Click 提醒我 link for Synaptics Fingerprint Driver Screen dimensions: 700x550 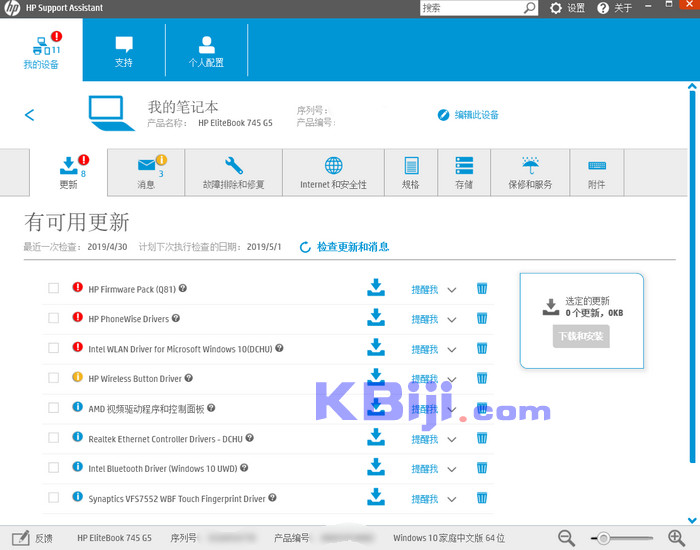[425, 499]
